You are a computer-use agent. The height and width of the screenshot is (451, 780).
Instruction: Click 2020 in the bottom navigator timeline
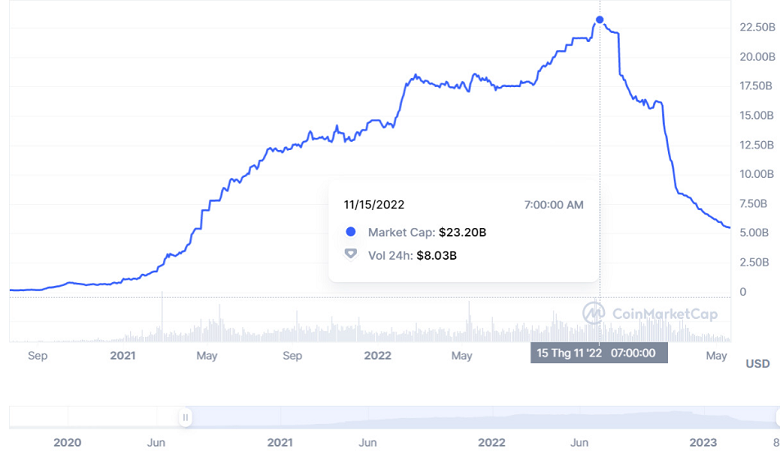67,442
